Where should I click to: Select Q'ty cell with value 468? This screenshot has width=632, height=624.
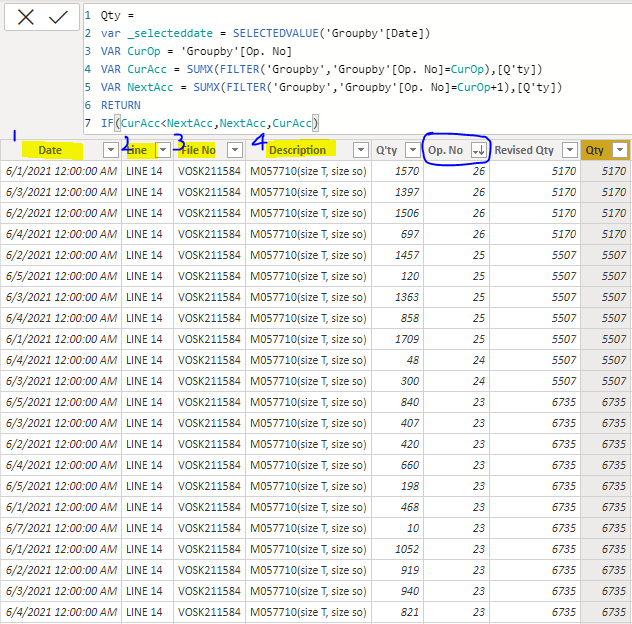point(397,507)
